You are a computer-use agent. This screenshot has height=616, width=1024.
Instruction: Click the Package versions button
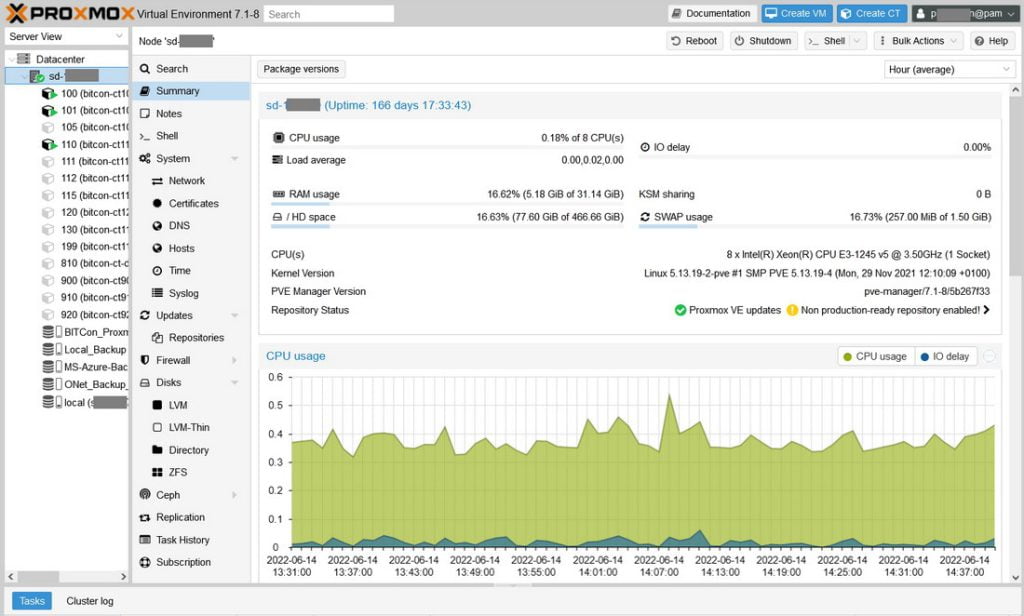point(301,69)
